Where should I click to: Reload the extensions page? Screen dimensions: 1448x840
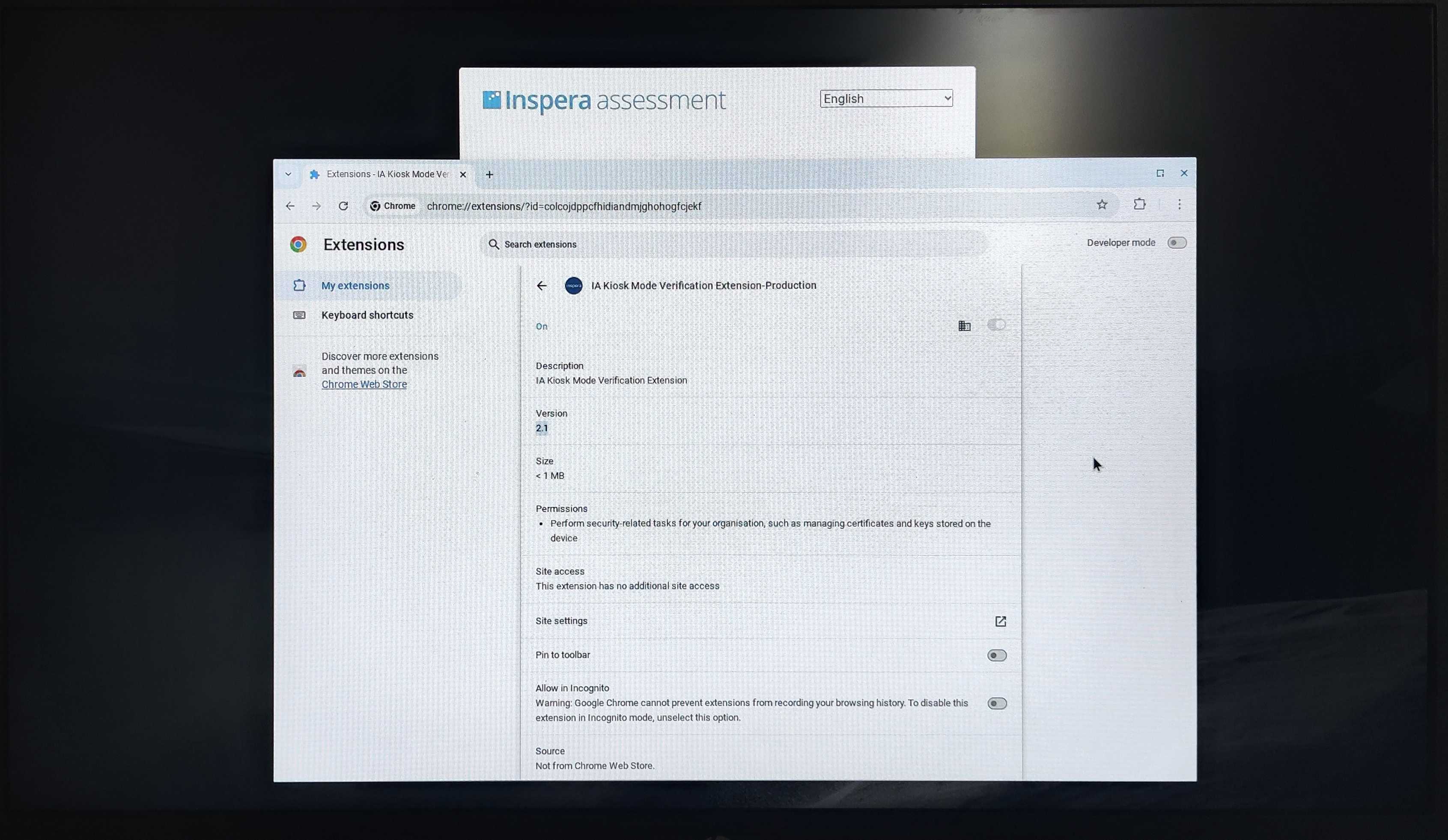point(343,206)
